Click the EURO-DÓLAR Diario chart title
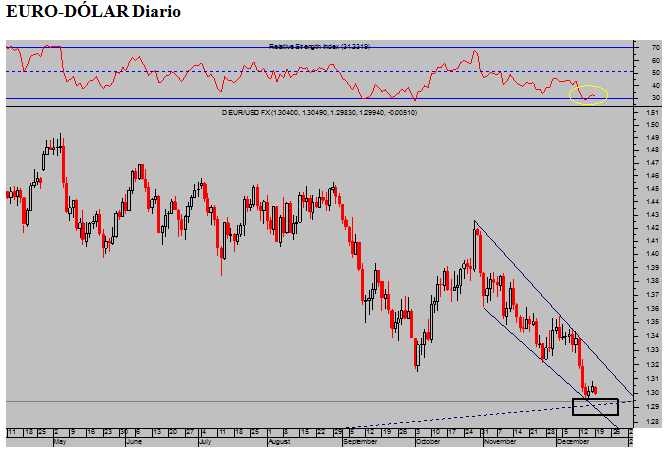This screenshot has height=459, width=671. click(93, 12)
